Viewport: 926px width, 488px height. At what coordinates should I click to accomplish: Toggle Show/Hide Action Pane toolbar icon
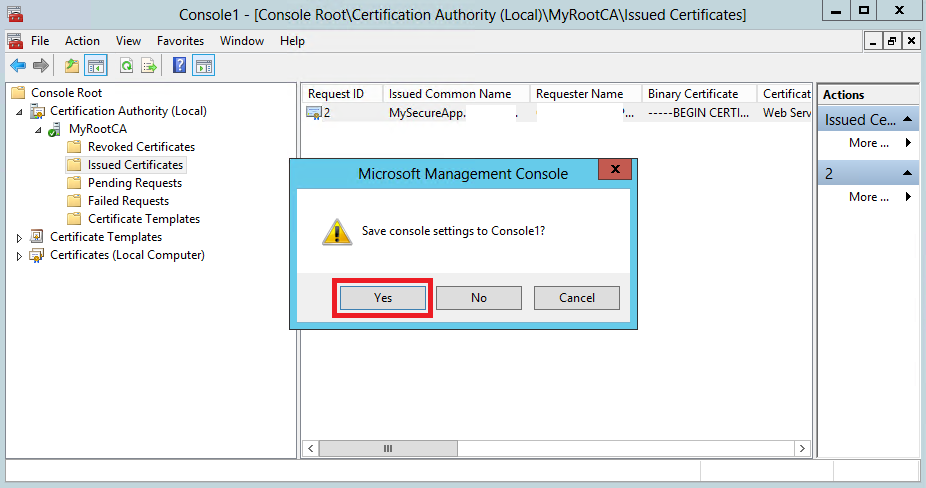[204, 66]
